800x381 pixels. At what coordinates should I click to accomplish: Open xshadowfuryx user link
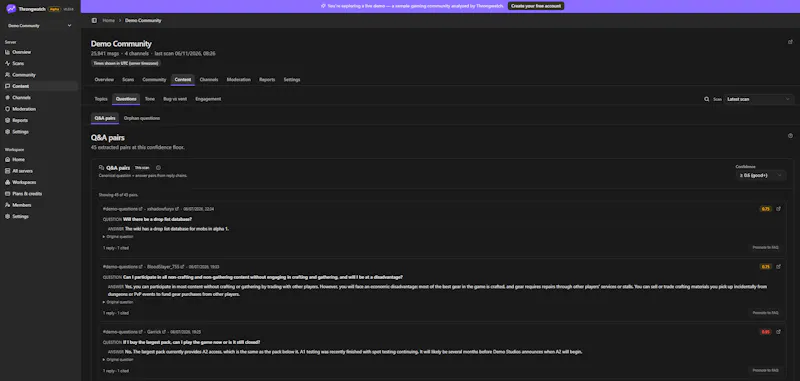[163, 209]
